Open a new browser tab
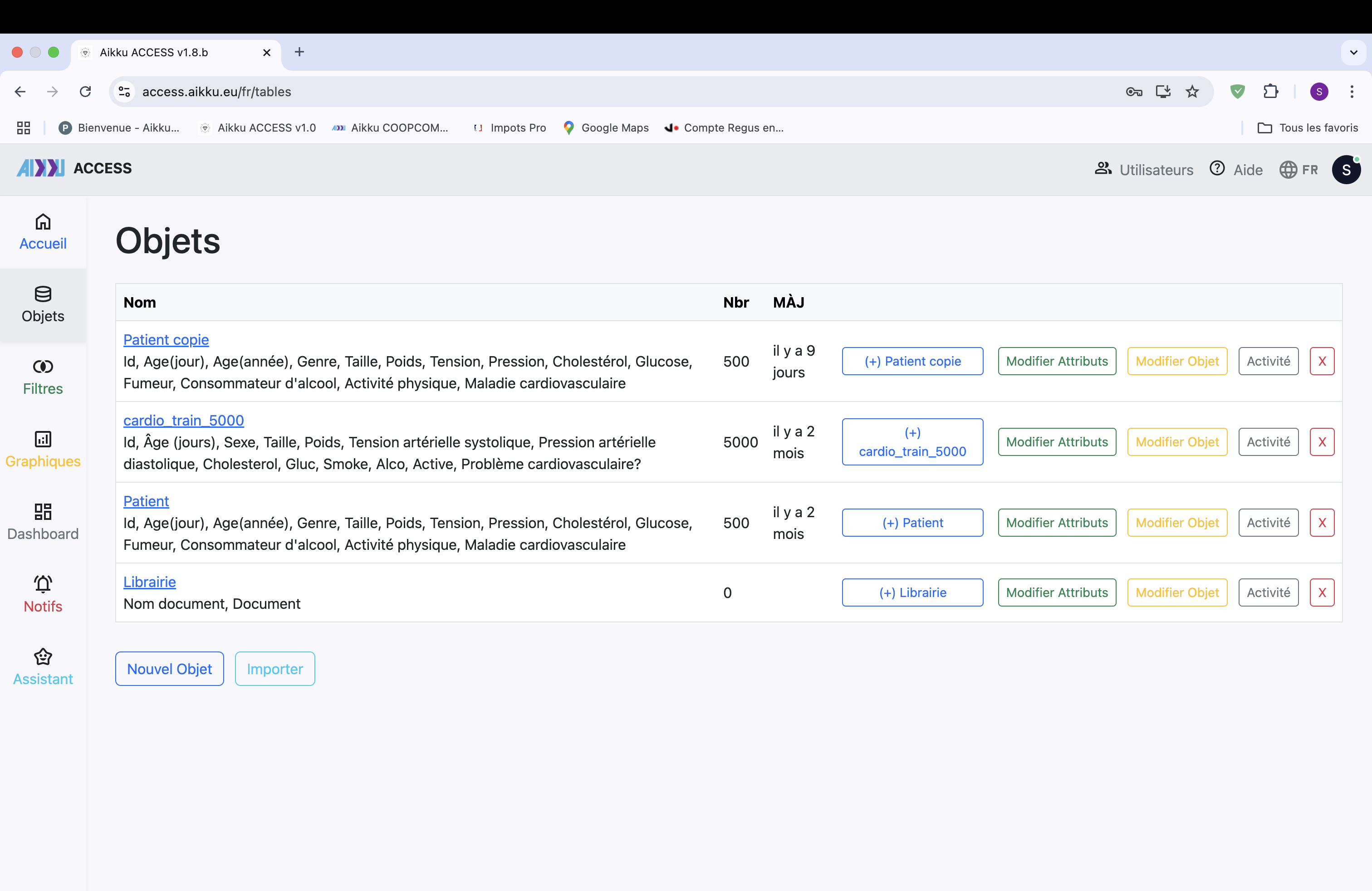 (x=299, y=52)
